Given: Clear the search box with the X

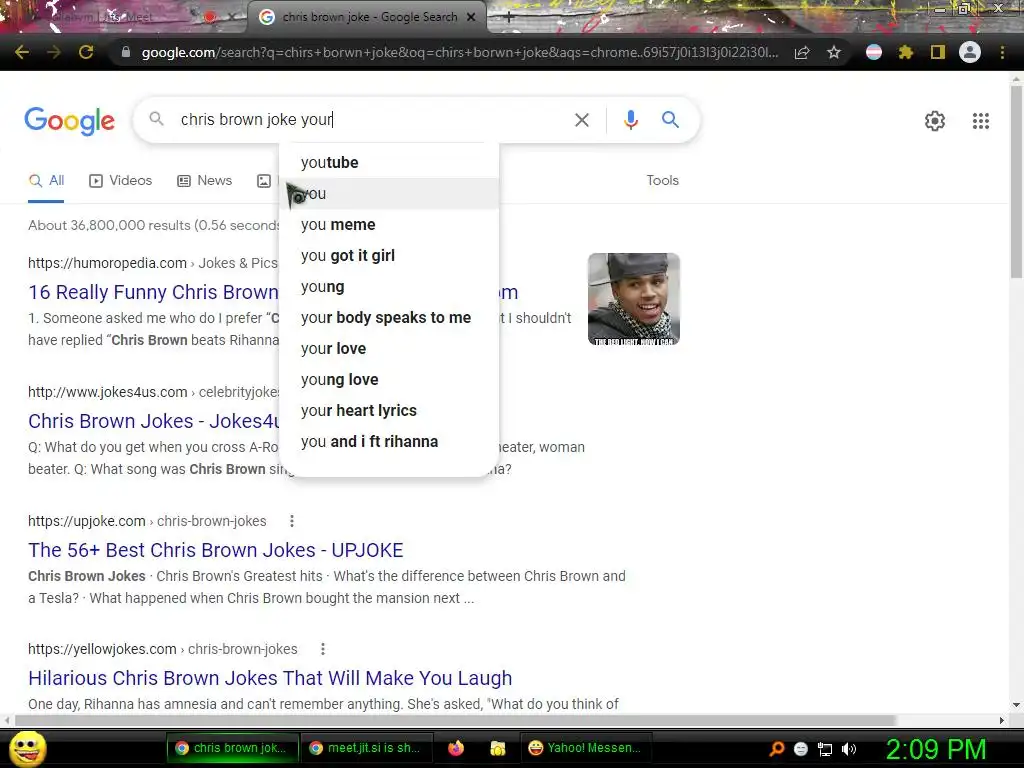Looking at the screenshot, I should click(581, 120).
